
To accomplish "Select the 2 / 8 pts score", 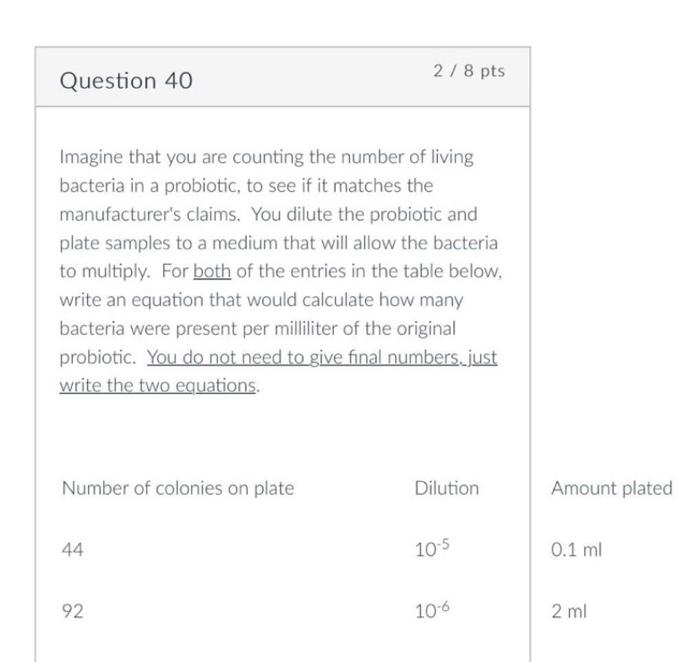I will click(x=469, y=72).
